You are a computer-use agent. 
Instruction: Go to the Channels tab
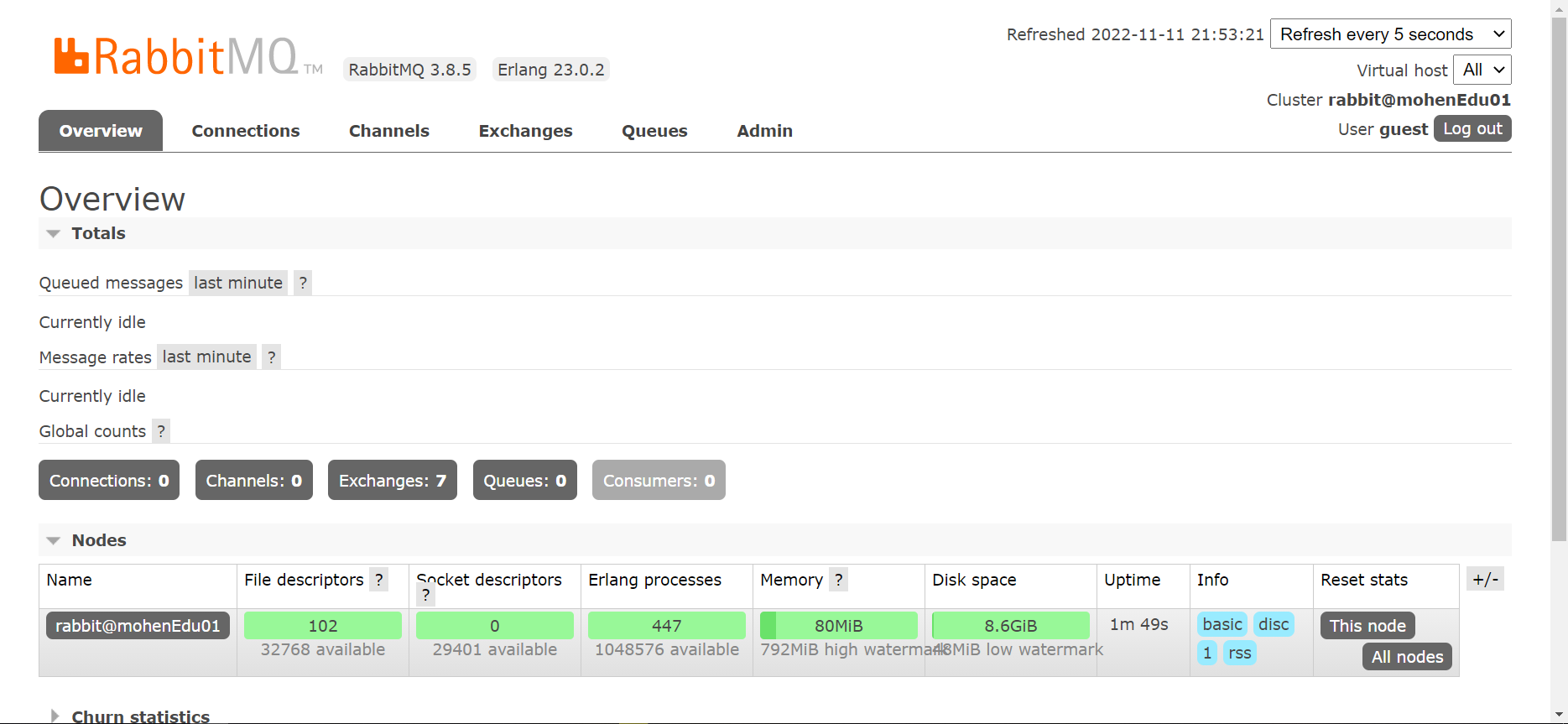point(389,131)
